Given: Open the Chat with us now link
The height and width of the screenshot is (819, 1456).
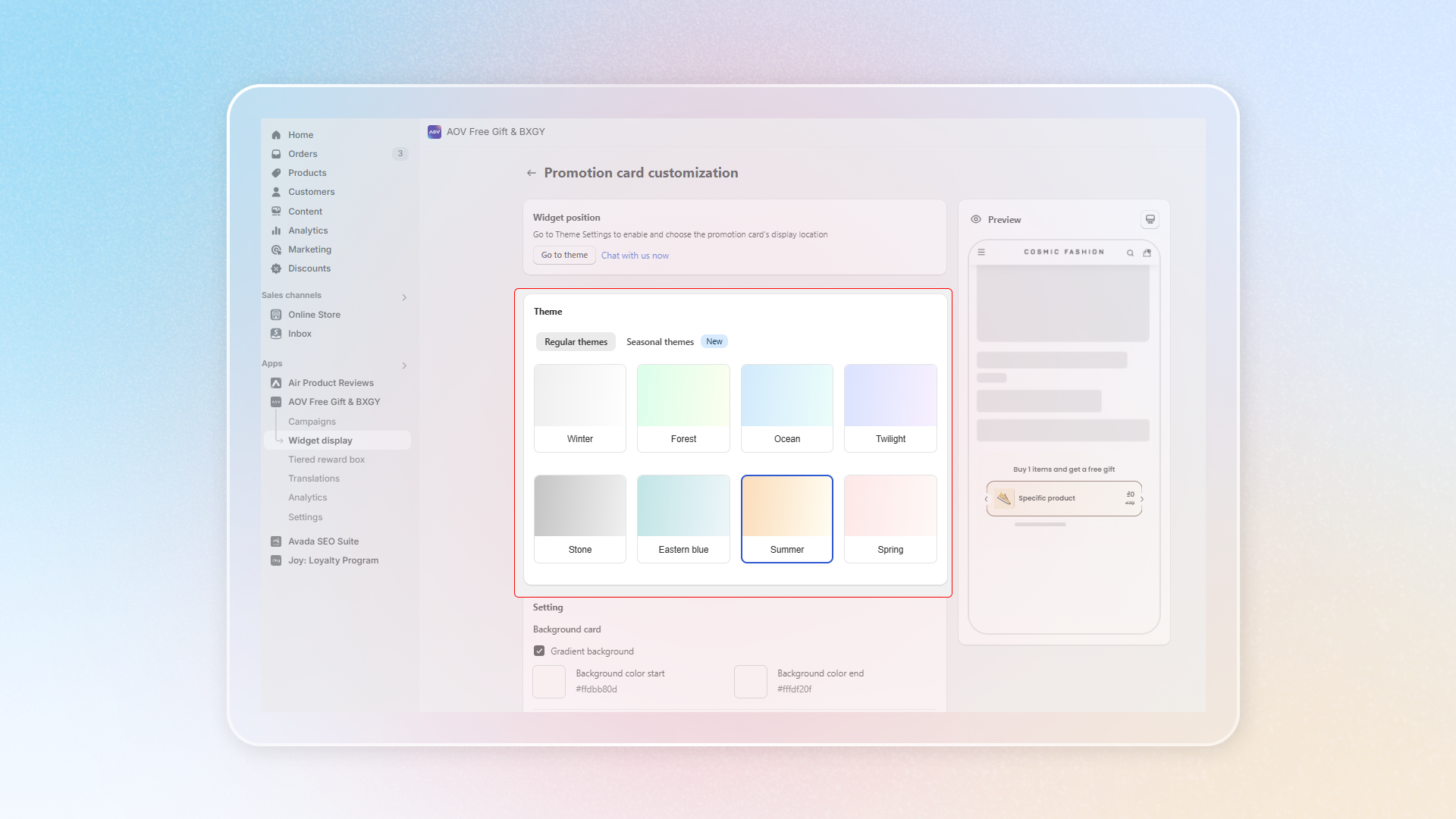Looking at the screenshot, I should tap(635, 256).
